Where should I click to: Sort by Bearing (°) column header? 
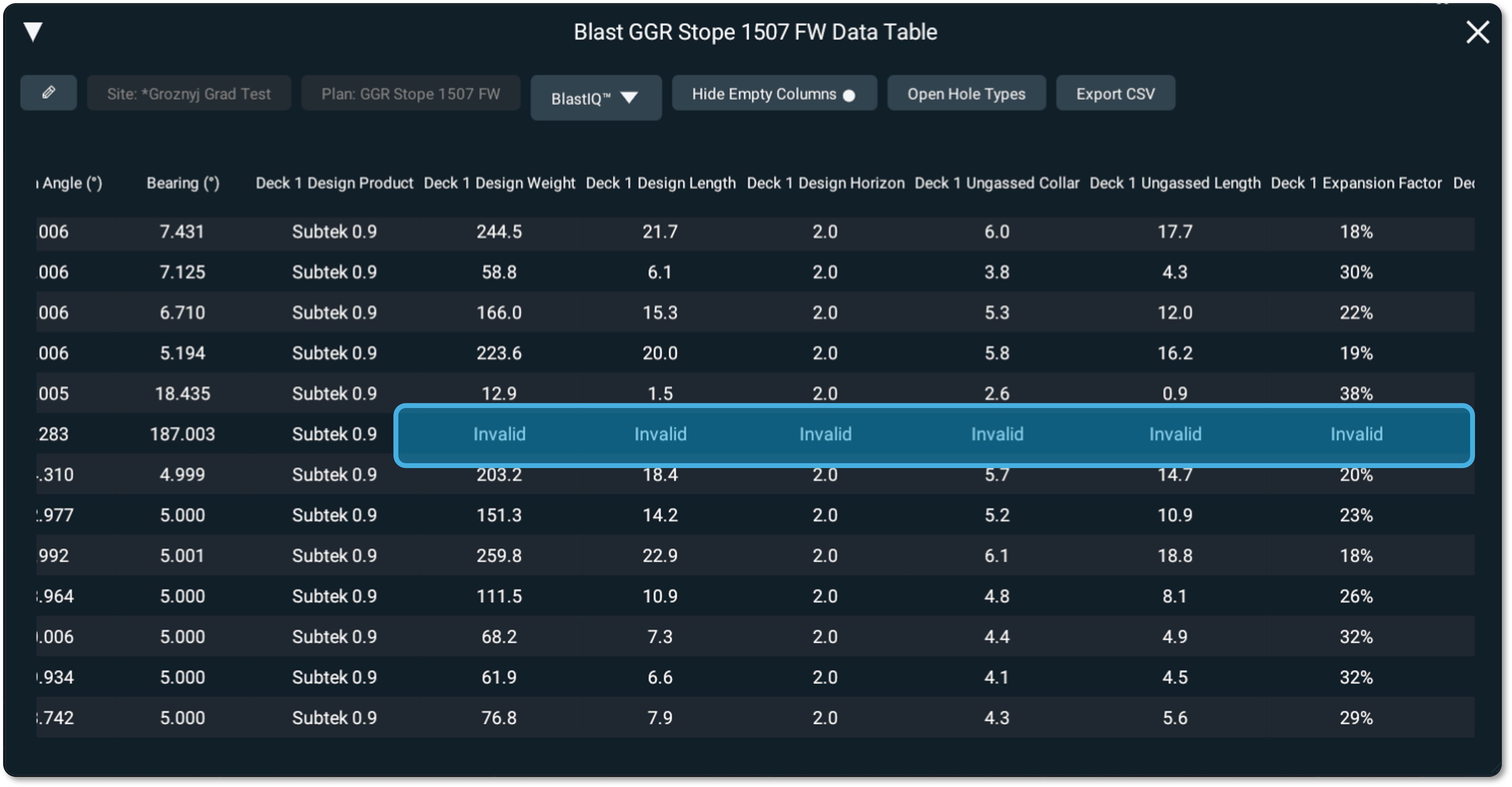pos(183,183)
